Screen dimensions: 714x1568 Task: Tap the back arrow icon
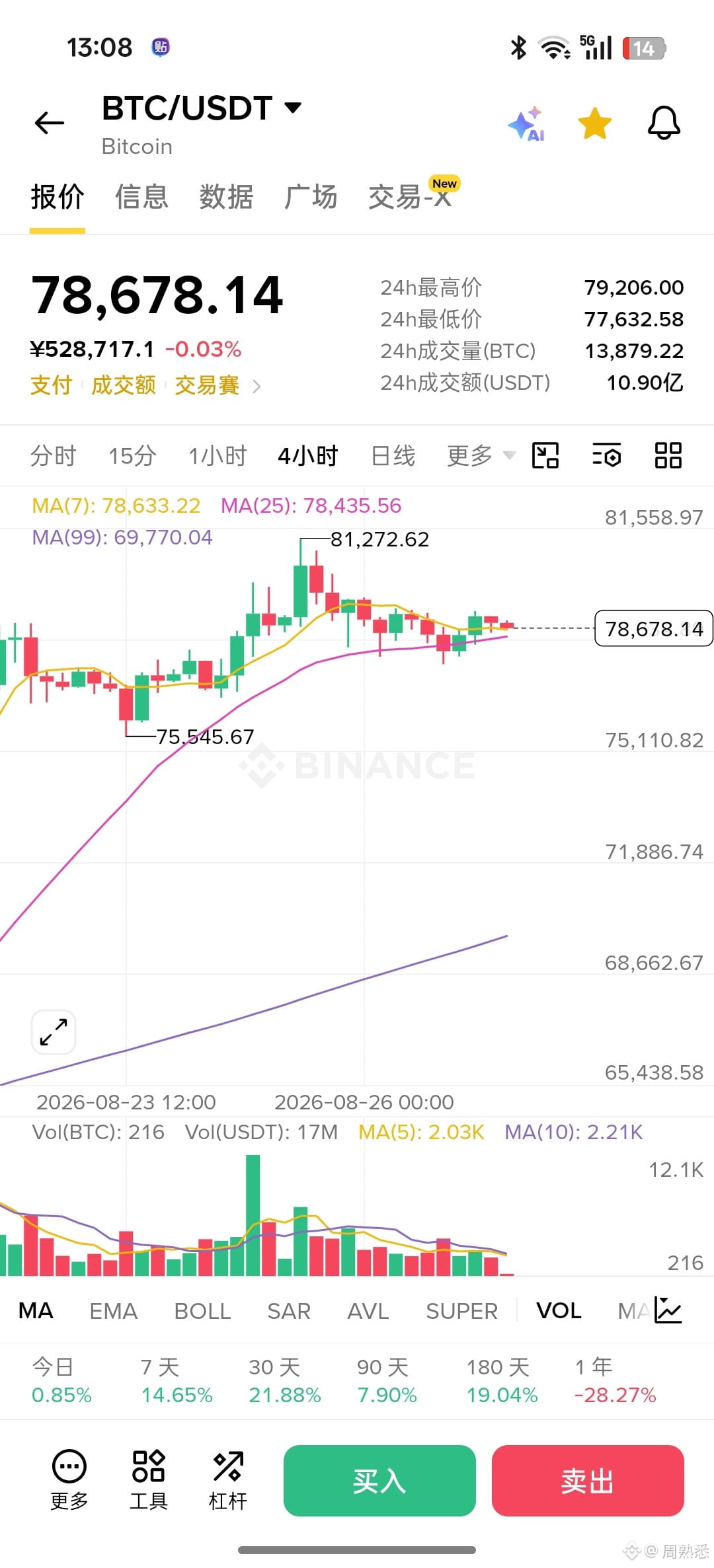click(x=50, y=123)
